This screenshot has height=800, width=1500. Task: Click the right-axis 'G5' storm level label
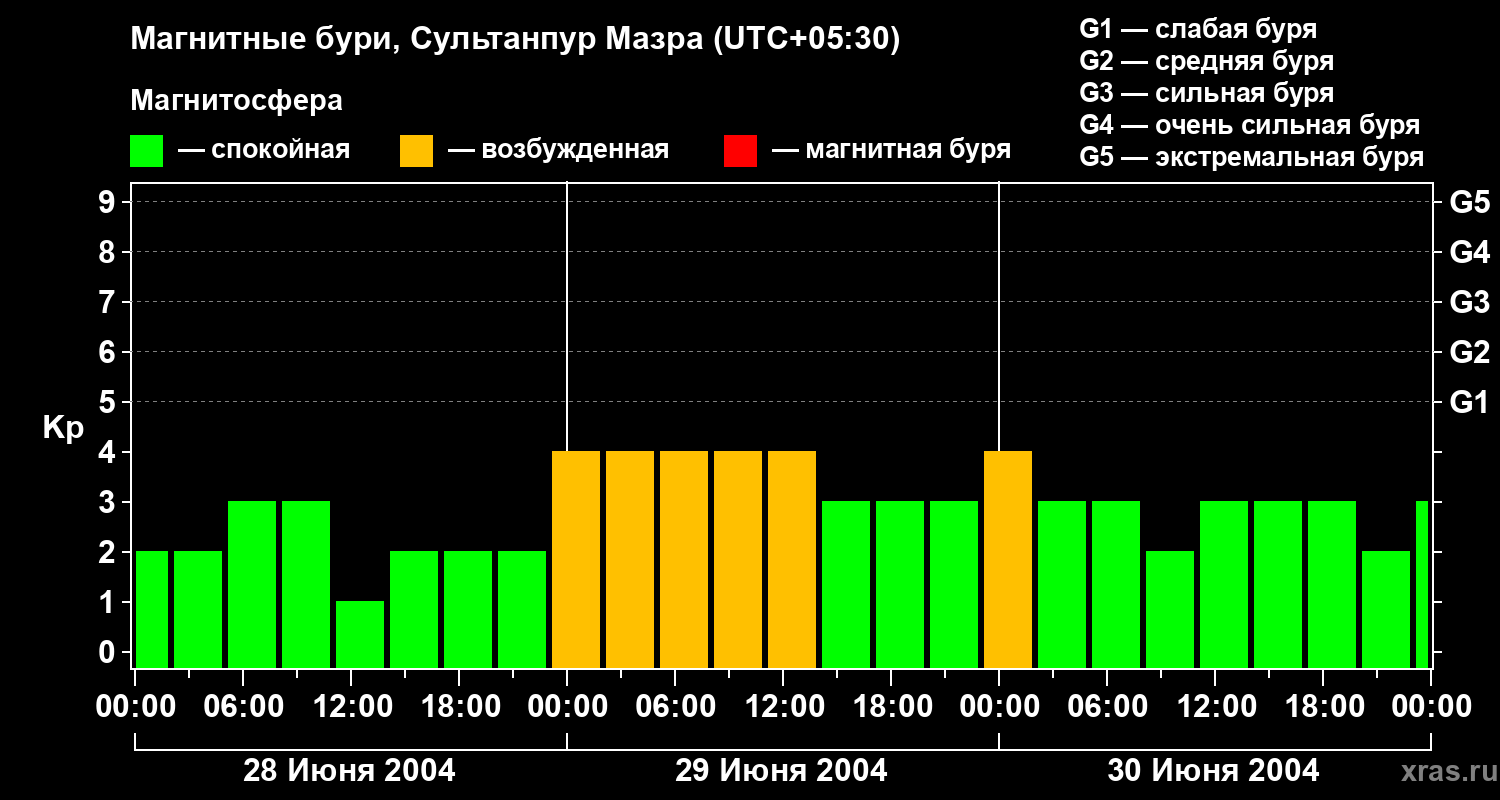click(1469, 202)
